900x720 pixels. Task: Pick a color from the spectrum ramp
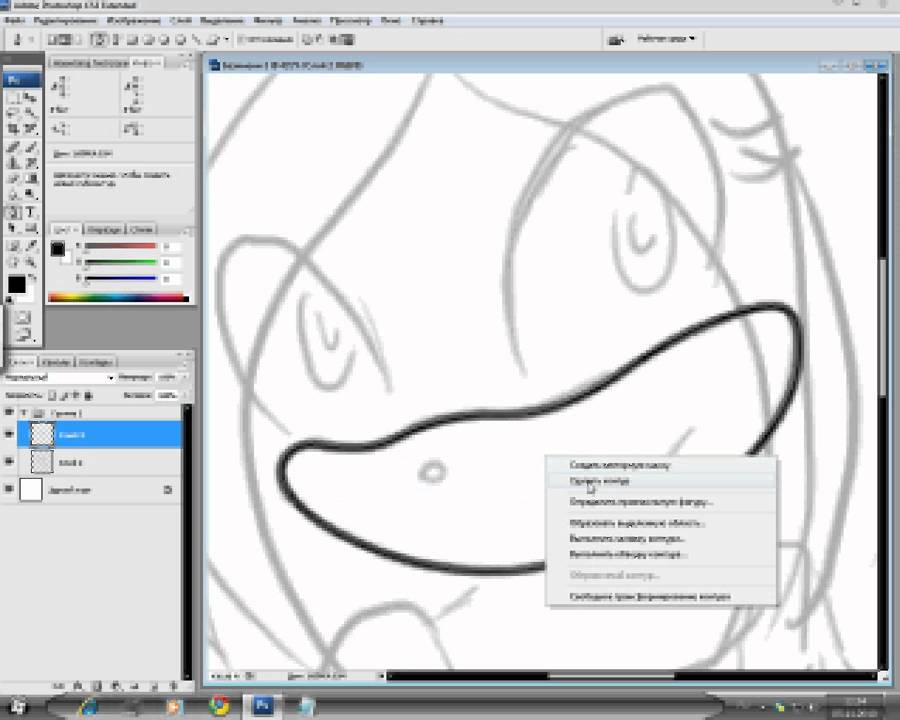[x=118, y=297]
